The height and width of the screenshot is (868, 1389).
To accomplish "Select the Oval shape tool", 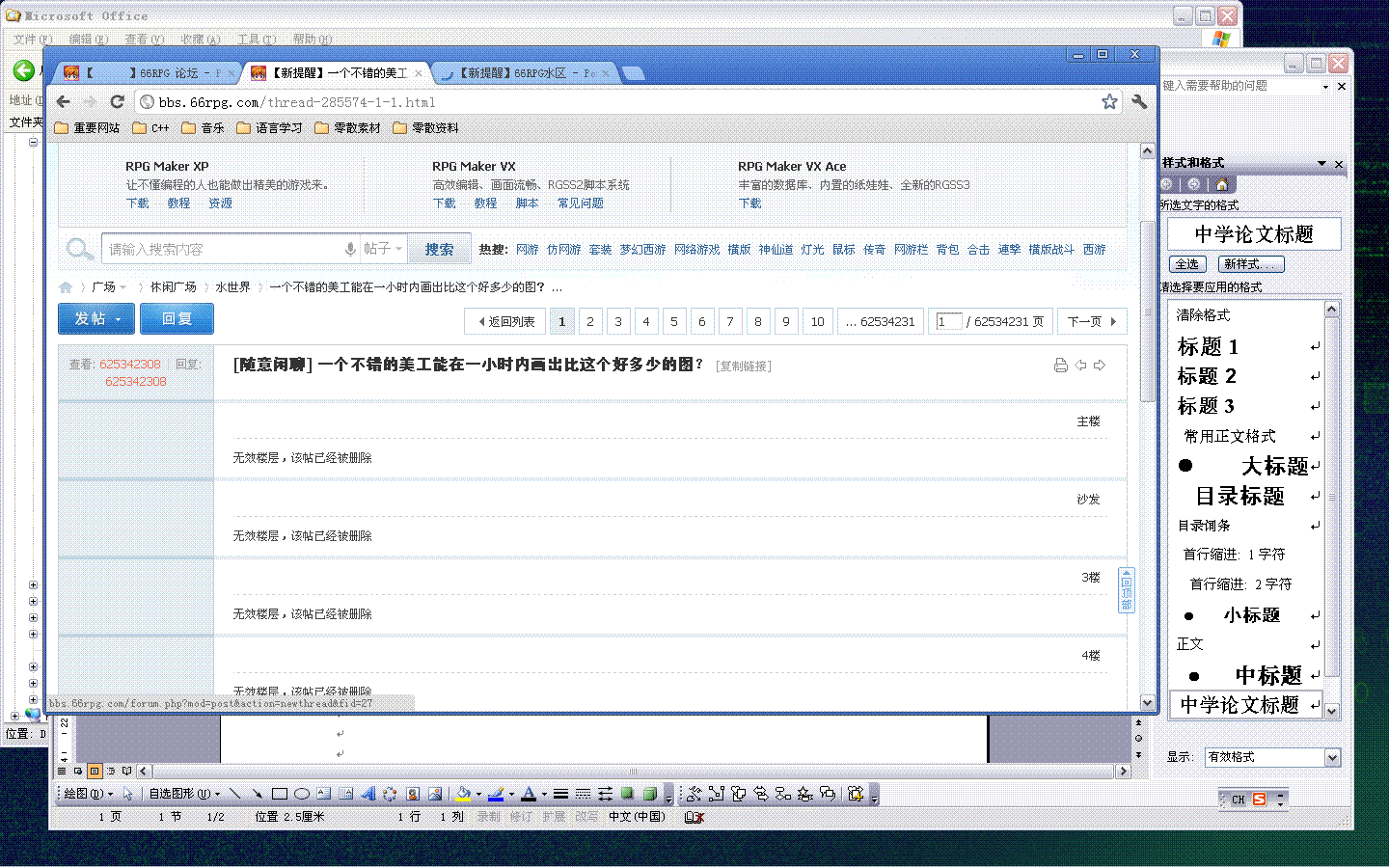I will click(302, 794).
